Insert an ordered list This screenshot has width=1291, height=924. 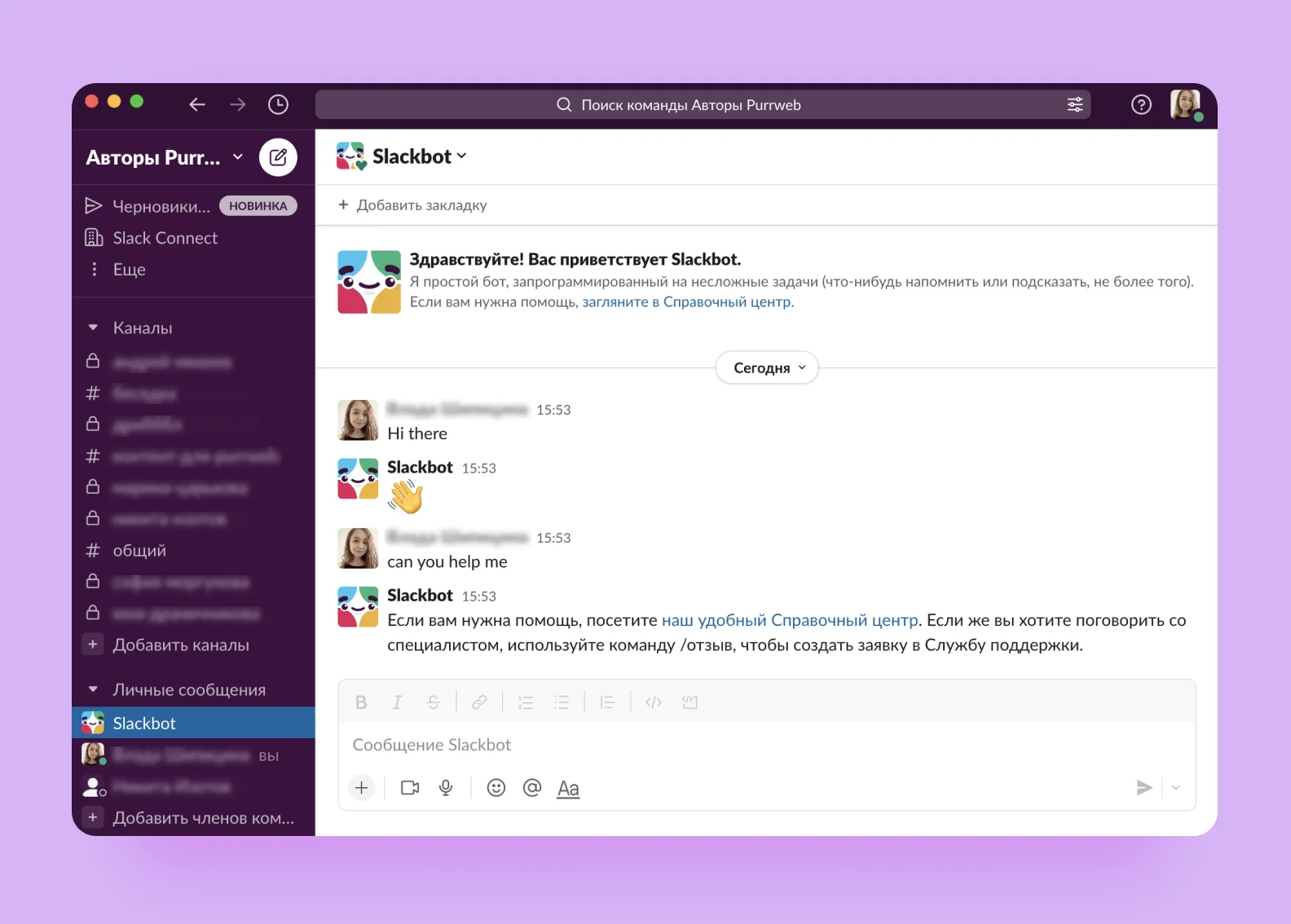click(x=526, y=702)
